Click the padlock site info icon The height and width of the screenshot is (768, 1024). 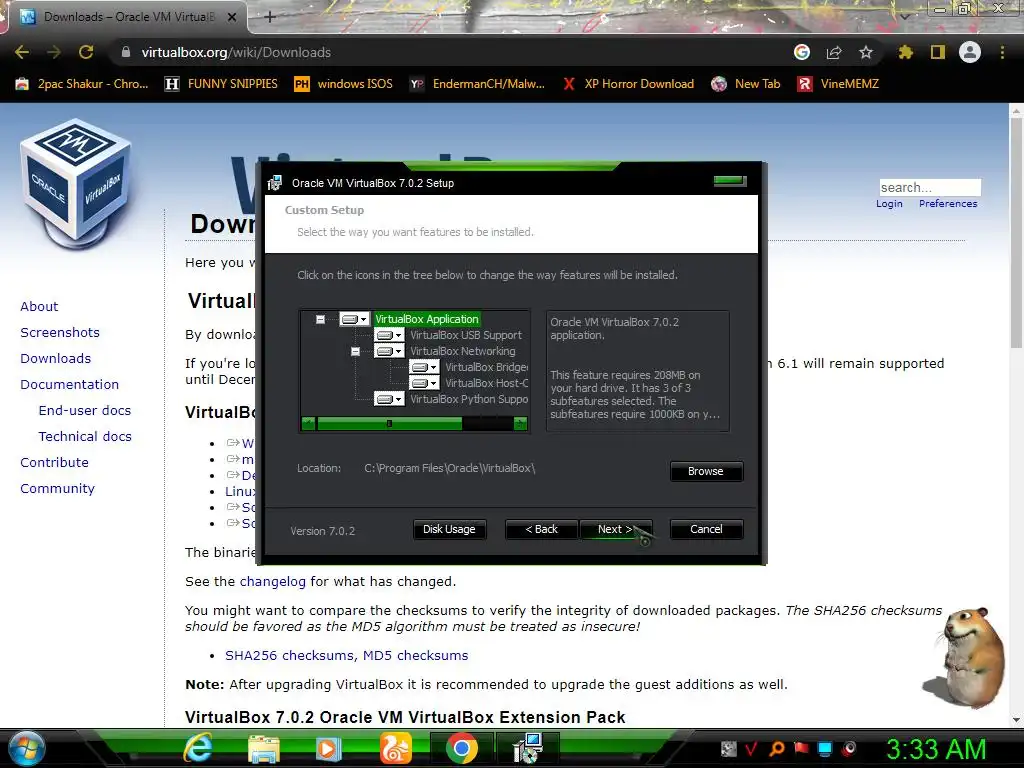click(125, 52)
